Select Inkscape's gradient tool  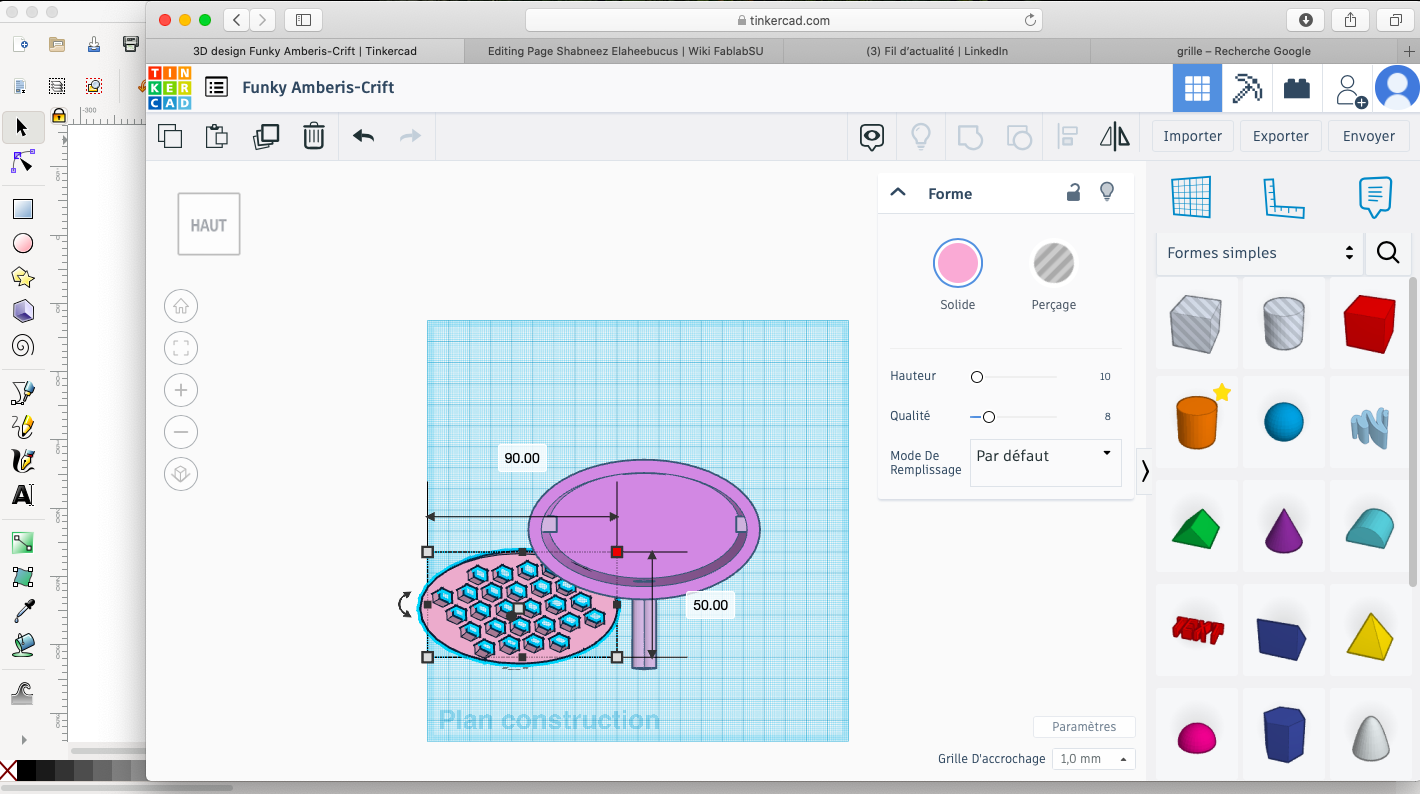pyautogui.click(x=22, y=543)
